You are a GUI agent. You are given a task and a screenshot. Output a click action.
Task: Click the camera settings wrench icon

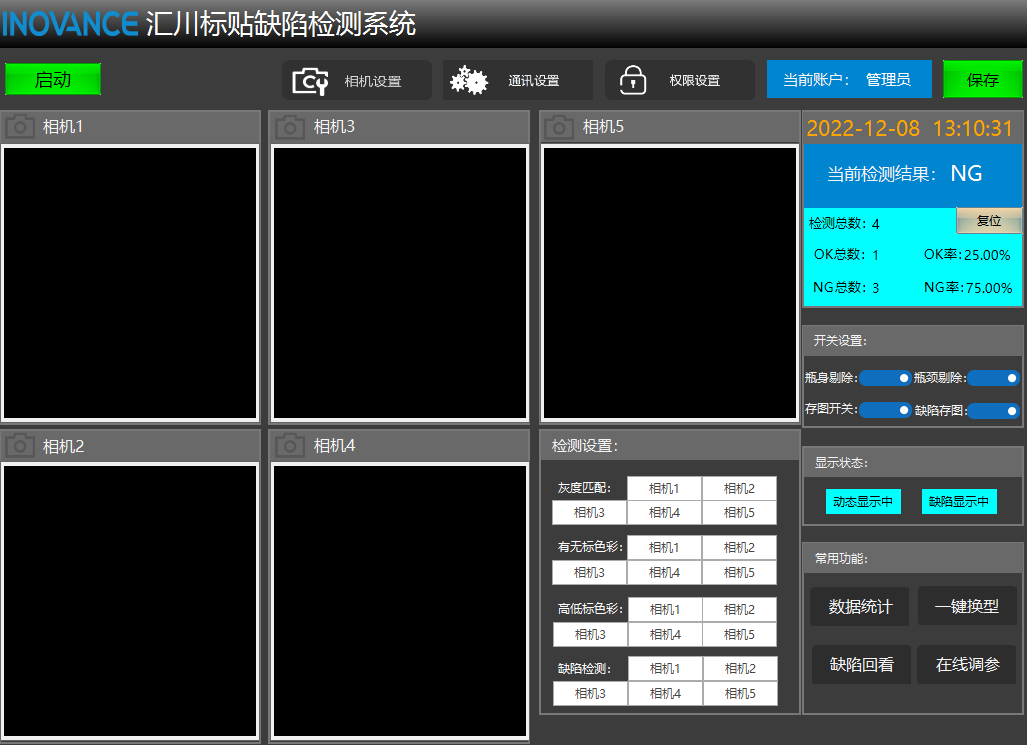310,81
